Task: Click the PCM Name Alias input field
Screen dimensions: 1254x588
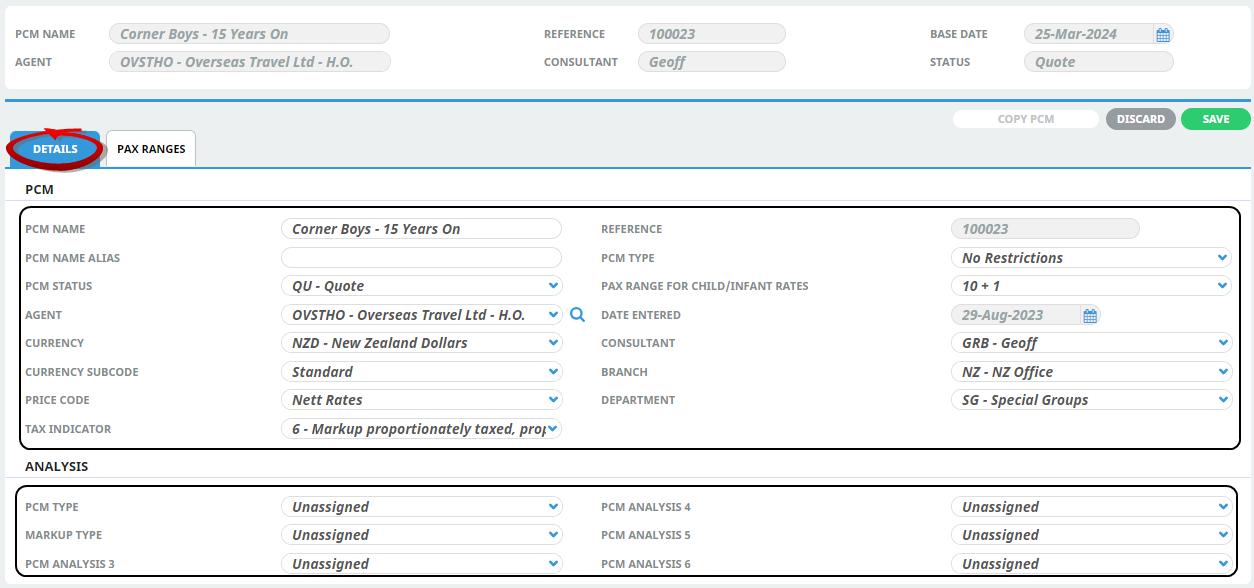Action: [421, 258]
